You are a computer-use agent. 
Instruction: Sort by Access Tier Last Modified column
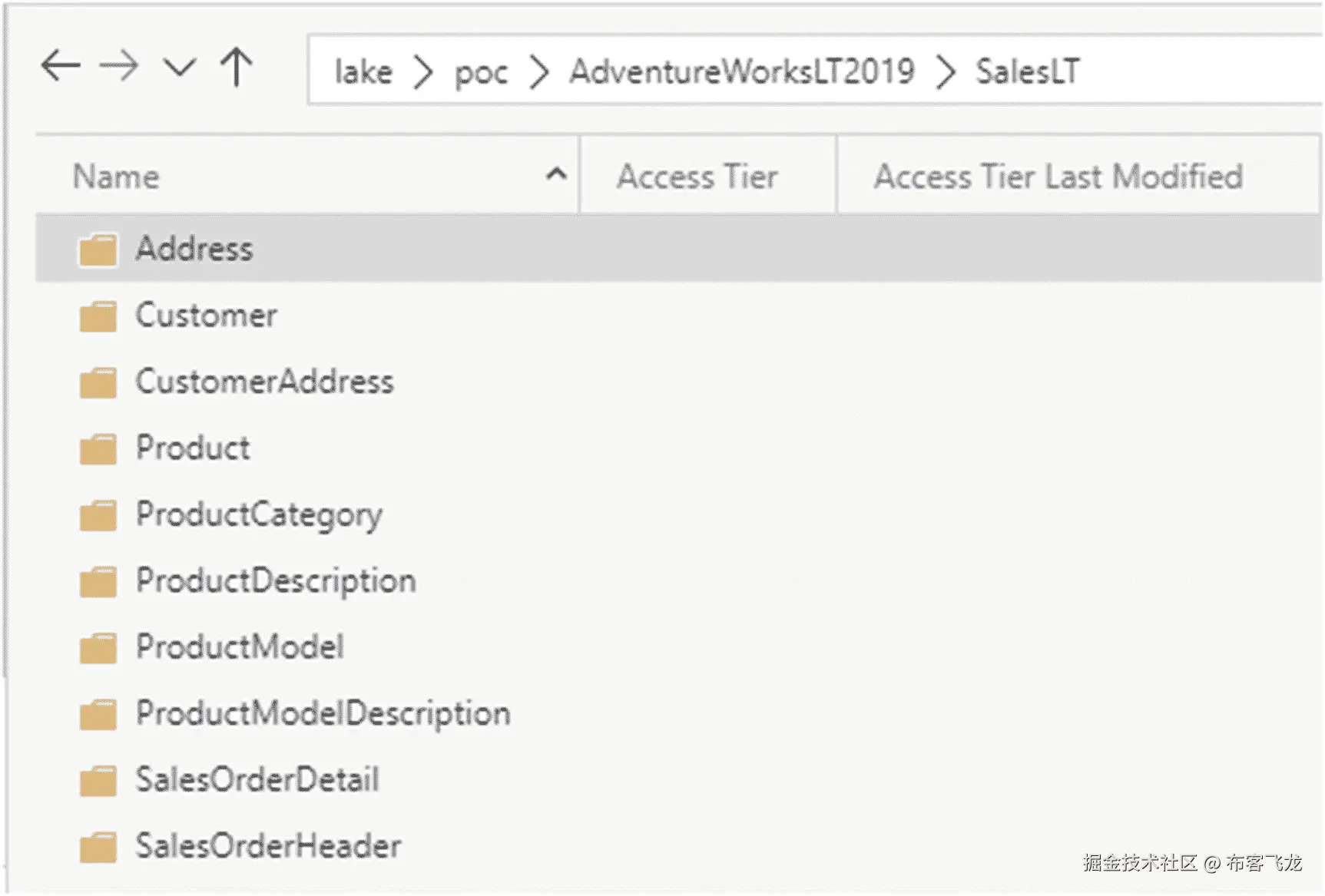(1058, 177)
